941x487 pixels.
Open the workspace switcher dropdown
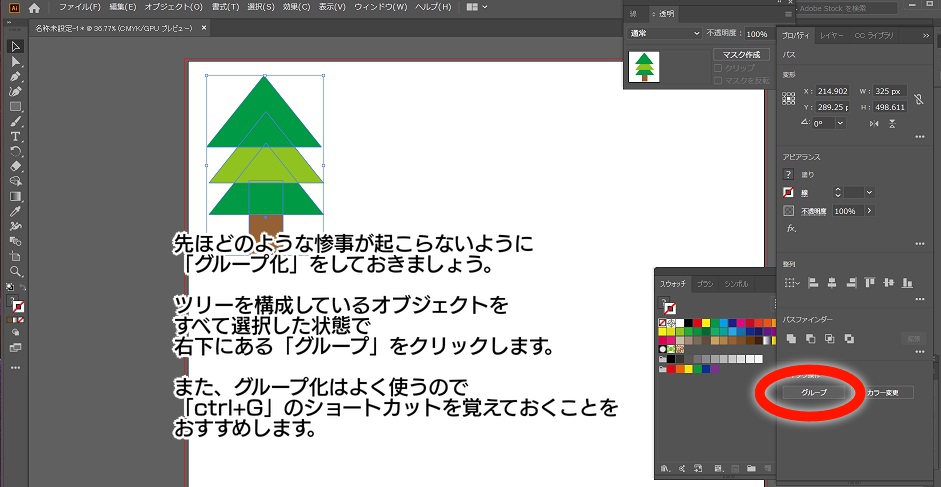(477, 7)
